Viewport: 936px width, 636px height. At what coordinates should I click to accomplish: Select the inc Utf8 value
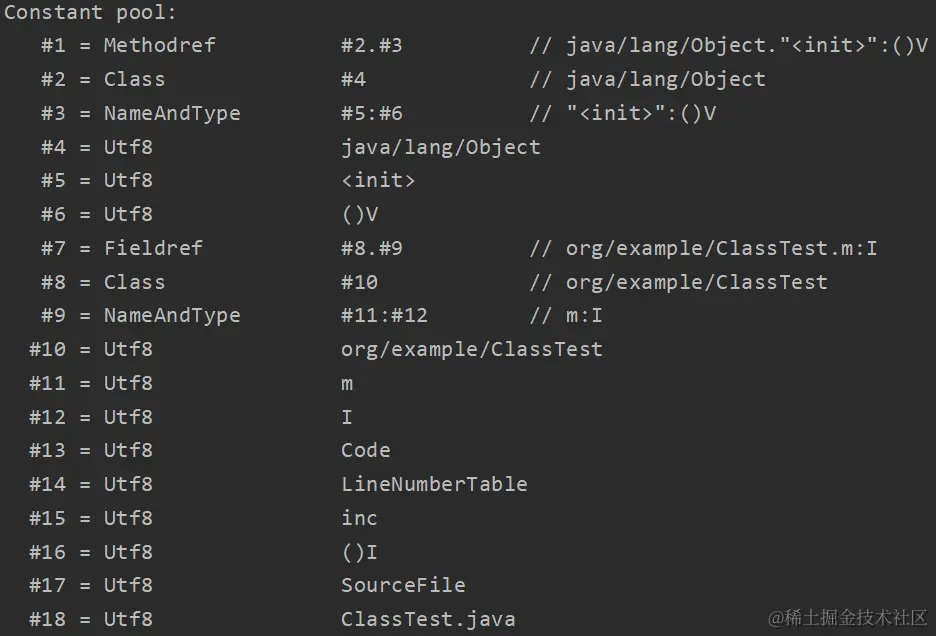point(359,518)
